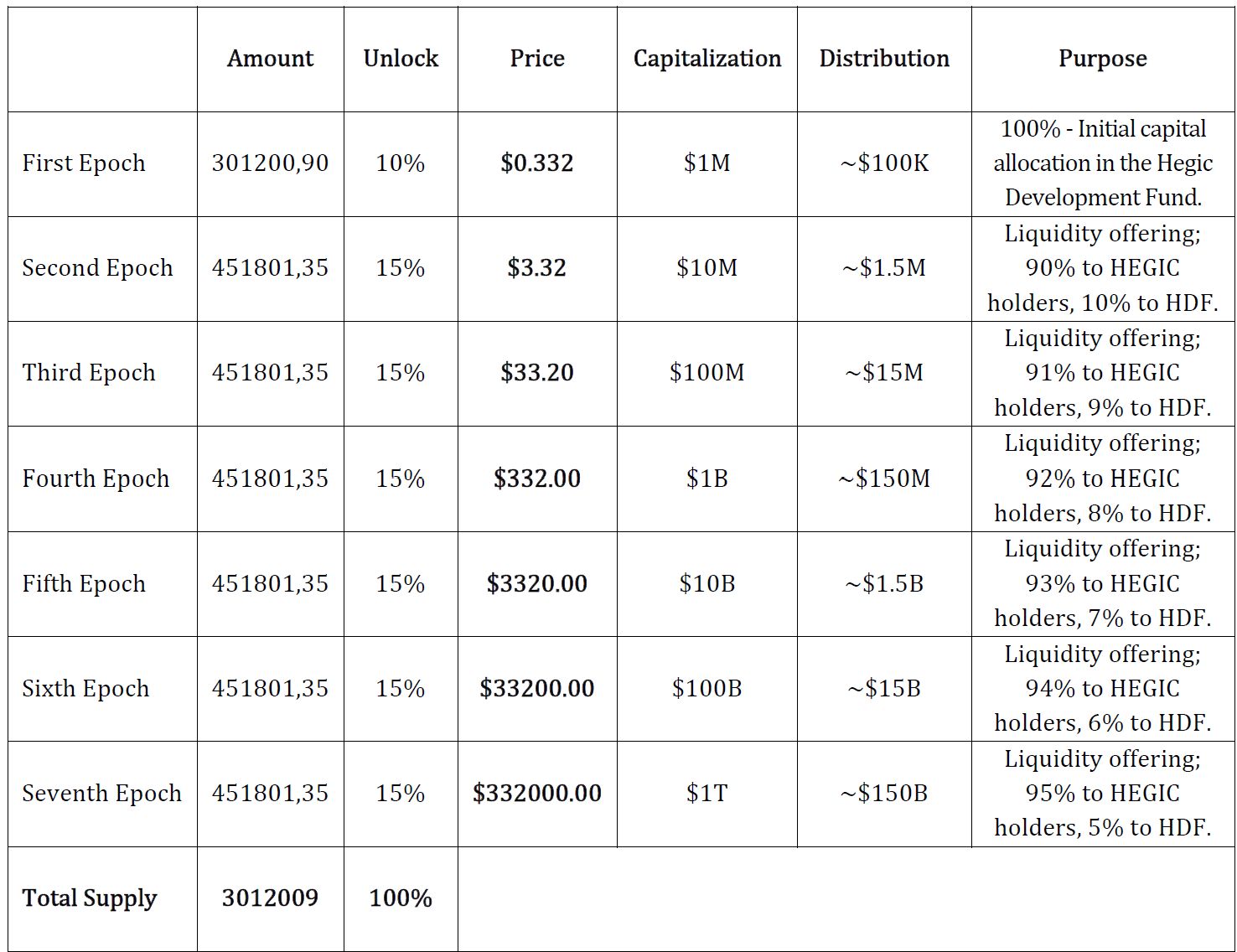Click the Unlock column header
This screenshot has height=952, width=1237.
click(401, 59)
